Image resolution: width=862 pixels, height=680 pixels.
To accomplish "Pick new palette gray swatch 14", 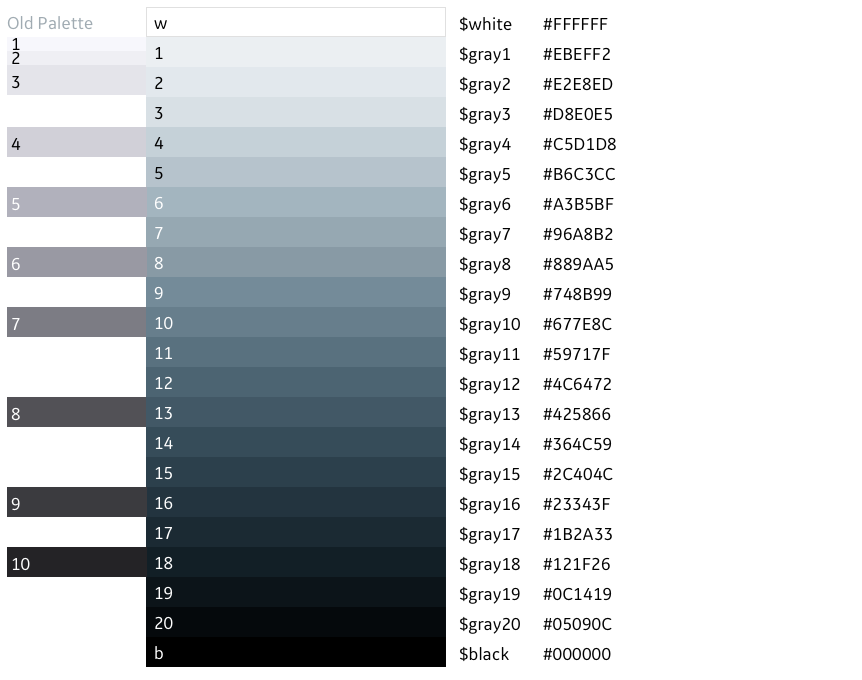I will (296, 442).
